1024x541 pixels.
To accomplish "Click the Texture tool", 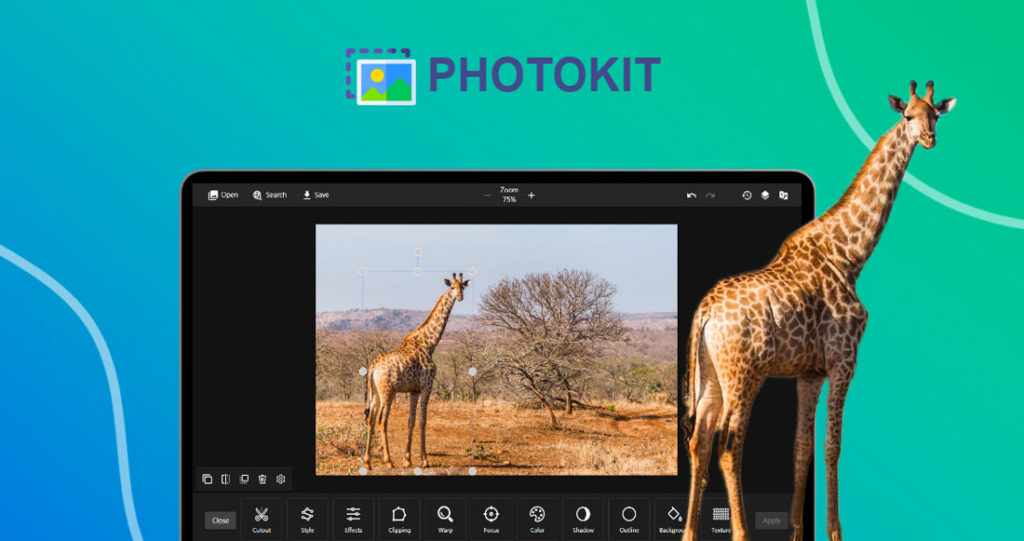I will coord(721,516).
